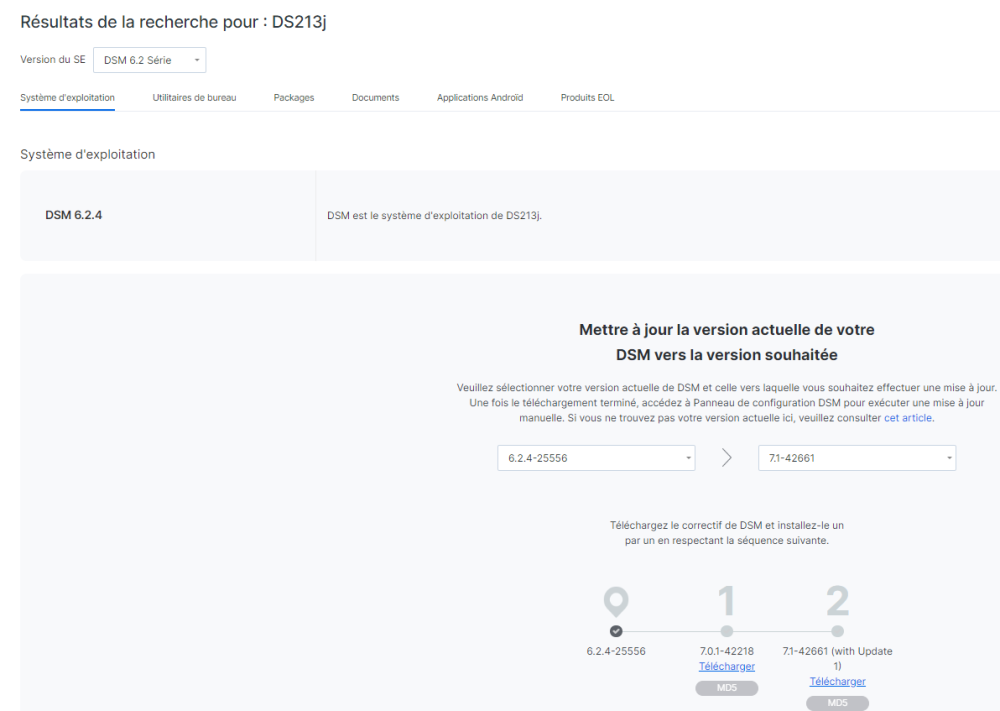Click the arrow between version selectors
This screenshot has width=1000, height=711.
pos(726,458)
